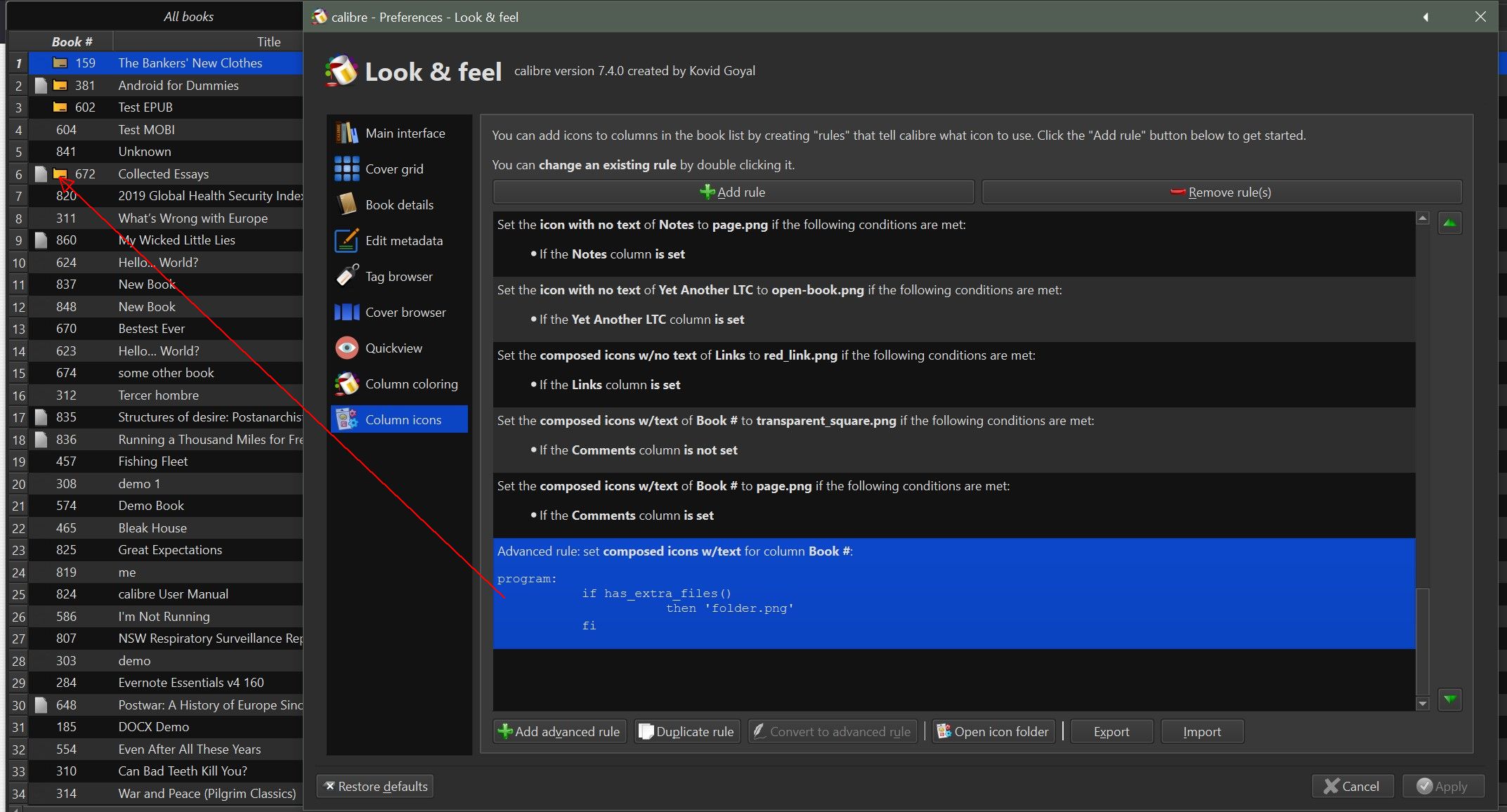
Task: Select the Cover grid icon
Action: tap(346, 169)
